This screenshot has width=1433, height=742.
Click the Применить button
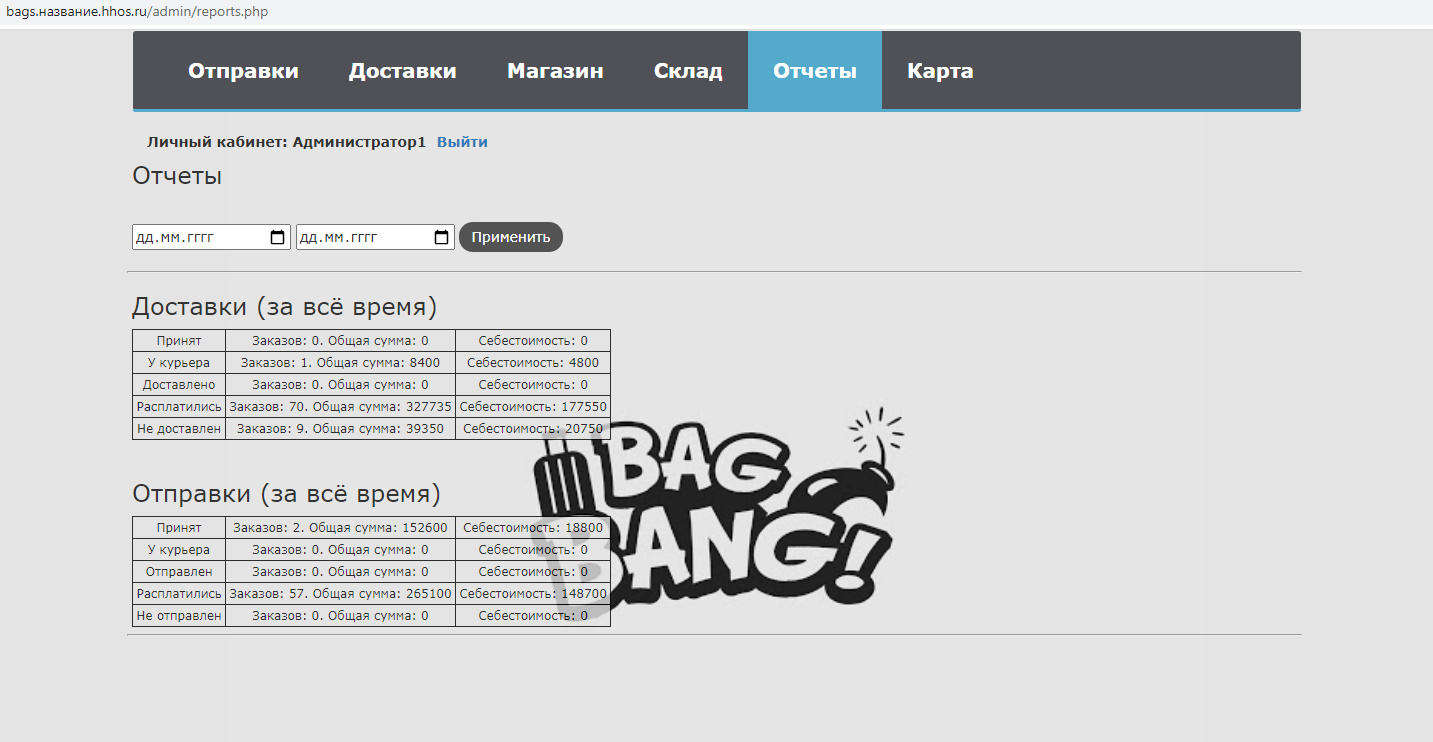(x=511, y=237)
